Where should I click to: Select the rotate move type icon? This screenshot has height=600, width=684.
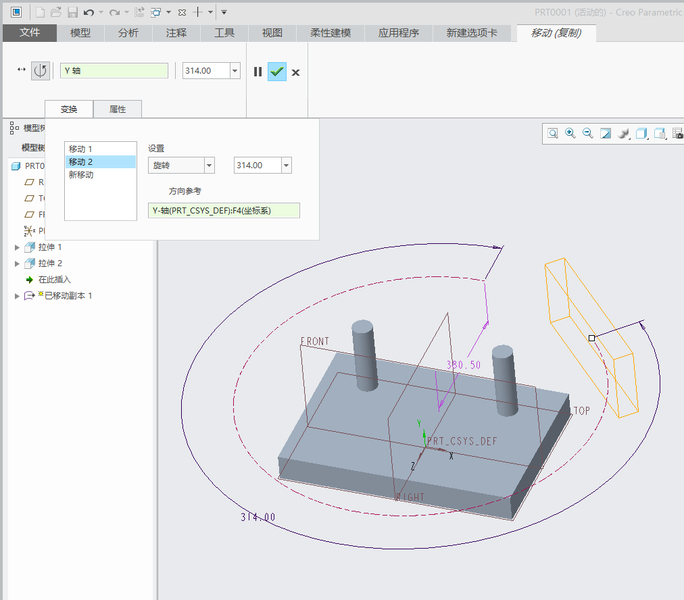tap(40, 71)
